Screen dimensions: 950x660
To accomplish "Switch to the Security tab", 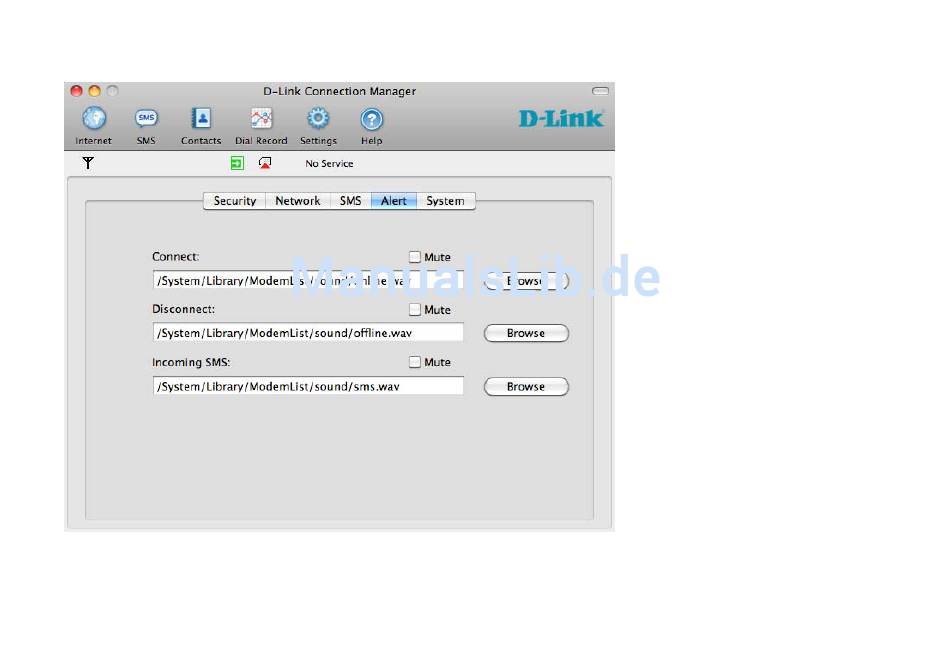I will point(234,201).
